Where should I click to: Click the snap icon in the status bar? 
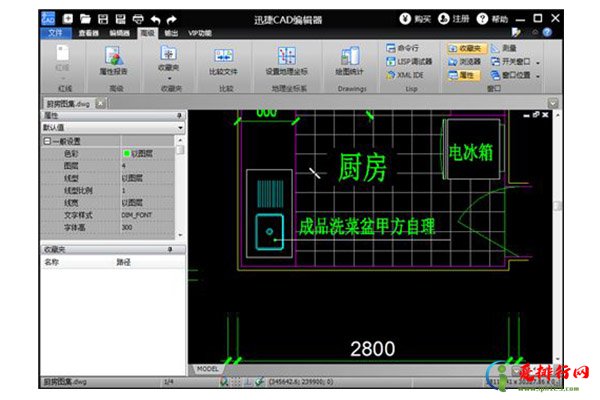point(259,382)
